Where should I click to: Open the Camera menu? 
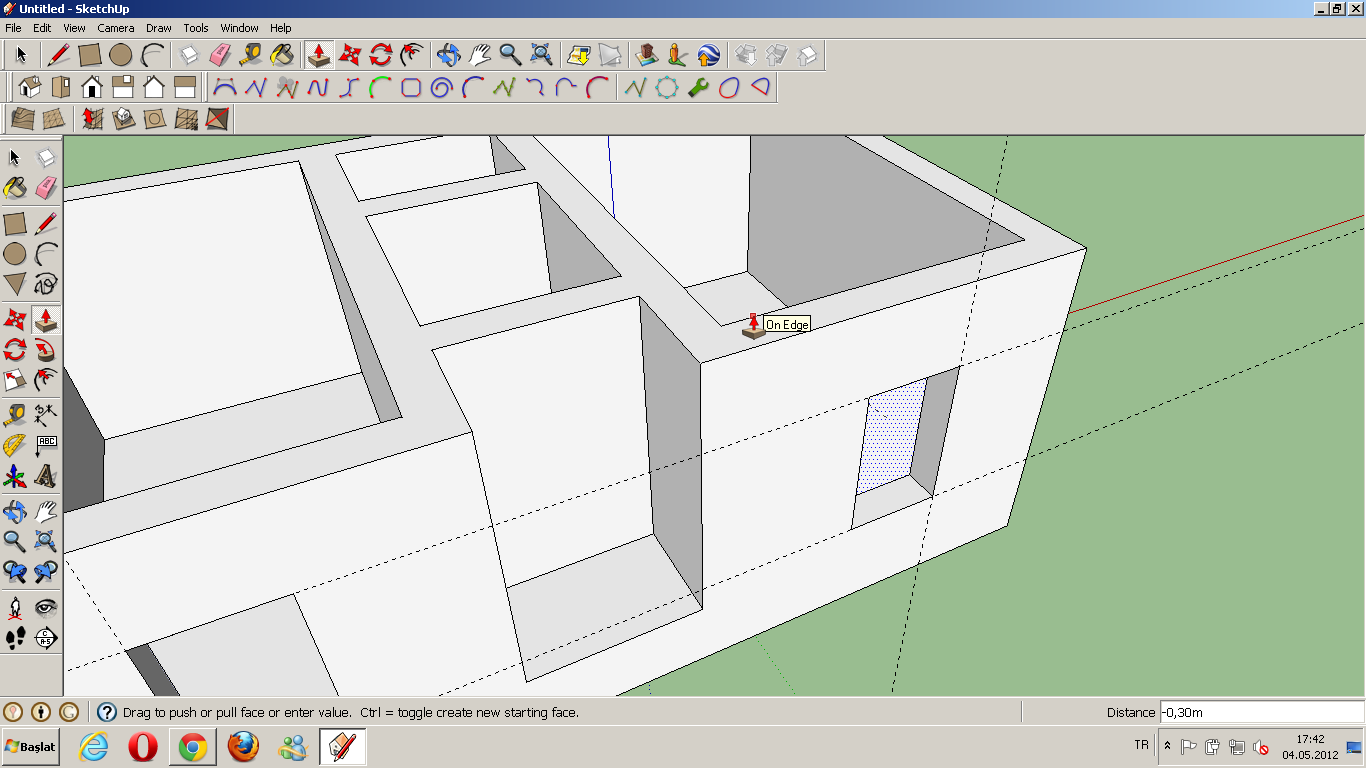pyautogui.click(x=116, y=28)
